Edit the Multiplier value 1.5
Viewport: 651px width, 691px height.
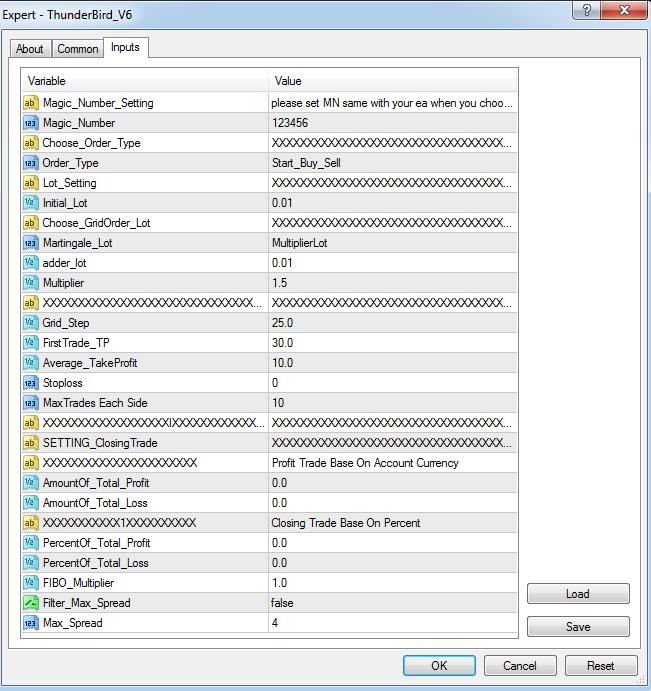coord(393,283)
